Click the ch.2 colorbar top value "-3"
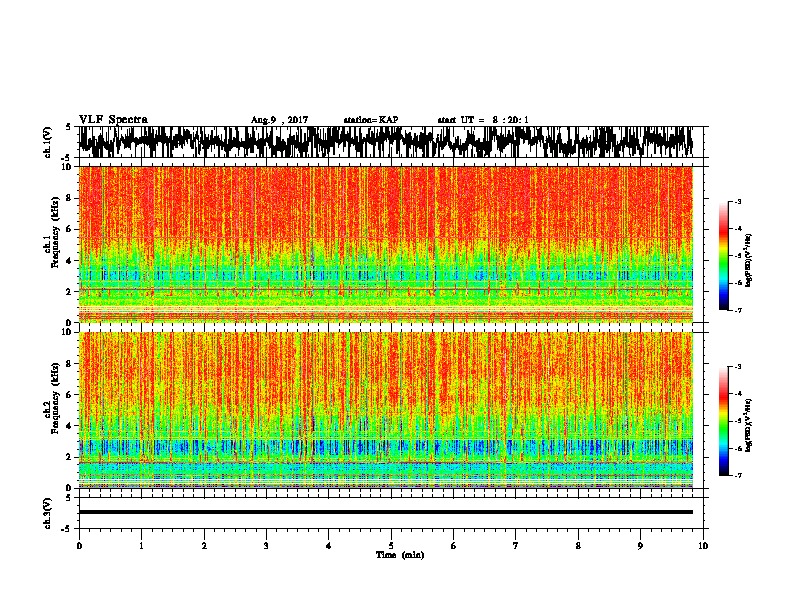The image size is (792, 612). tap(738, 367)
